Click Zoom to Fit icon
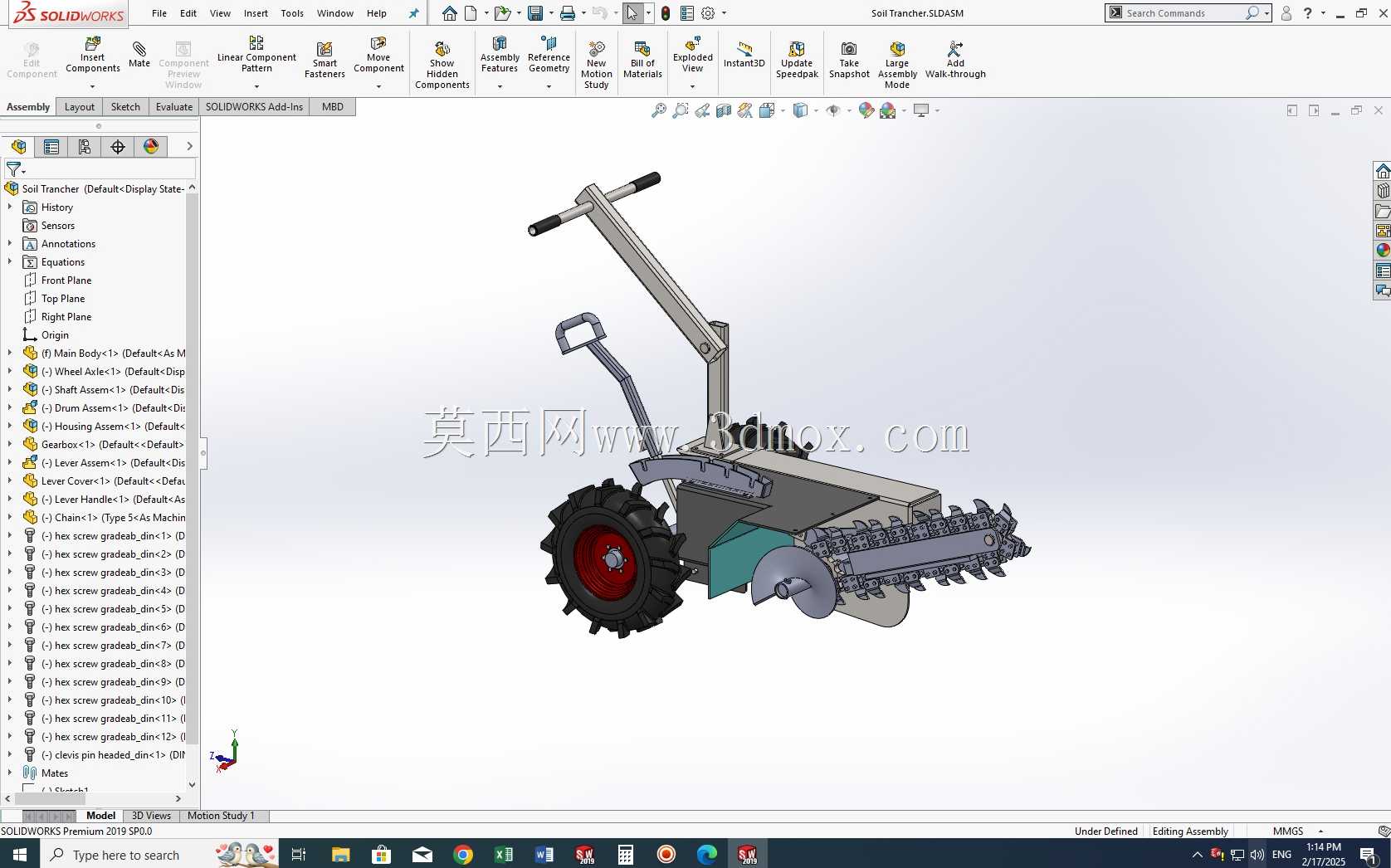This screenshot has height=868, width=1391. click(x=659, y=110)
